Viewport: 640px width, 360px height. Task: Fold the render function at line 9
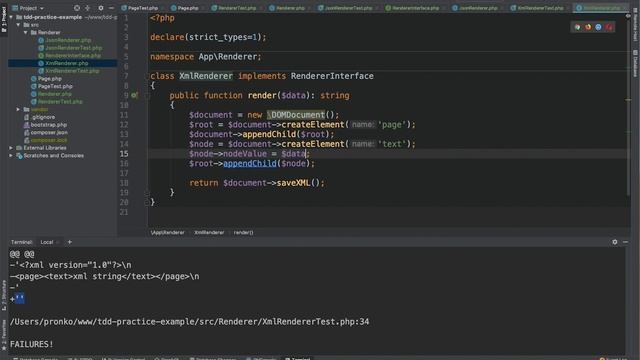point(147,96)
